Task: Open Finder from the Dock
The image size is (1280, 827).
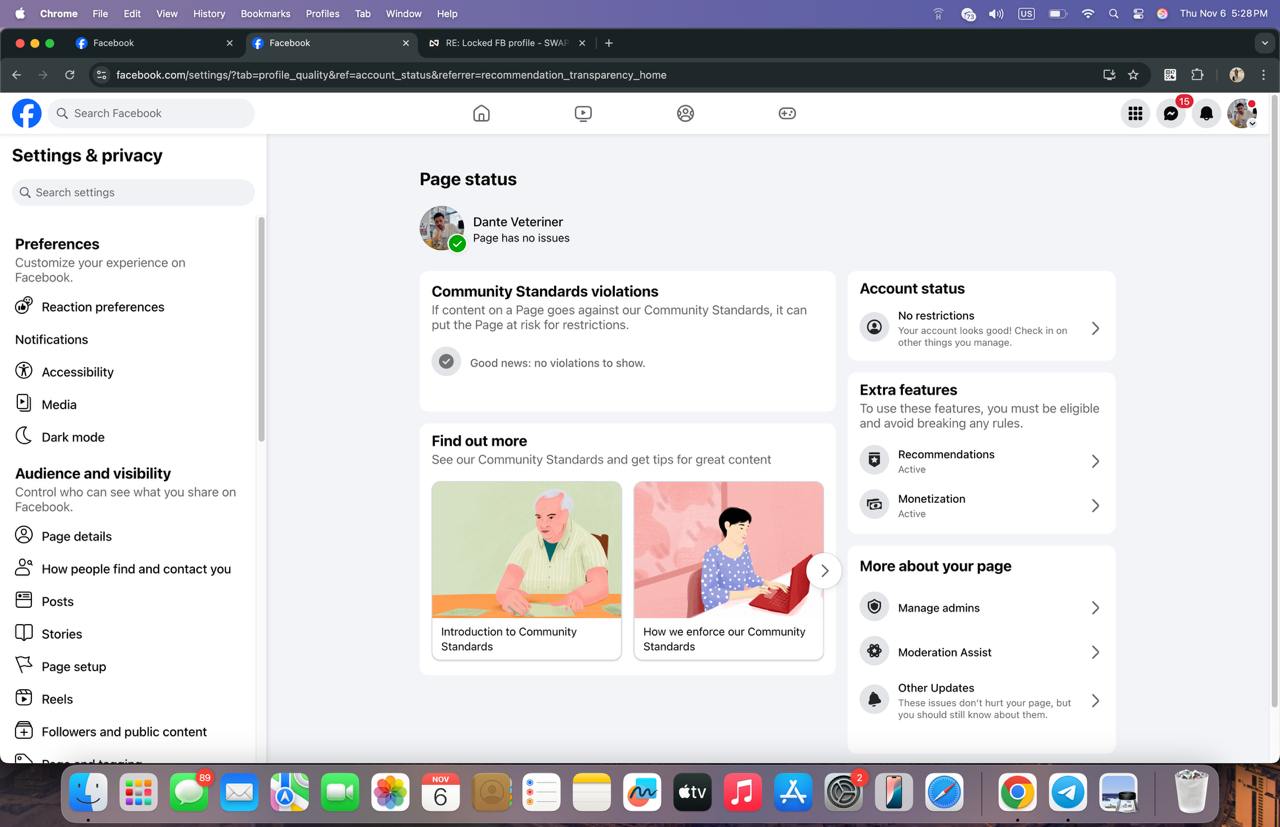Action: 88,793
